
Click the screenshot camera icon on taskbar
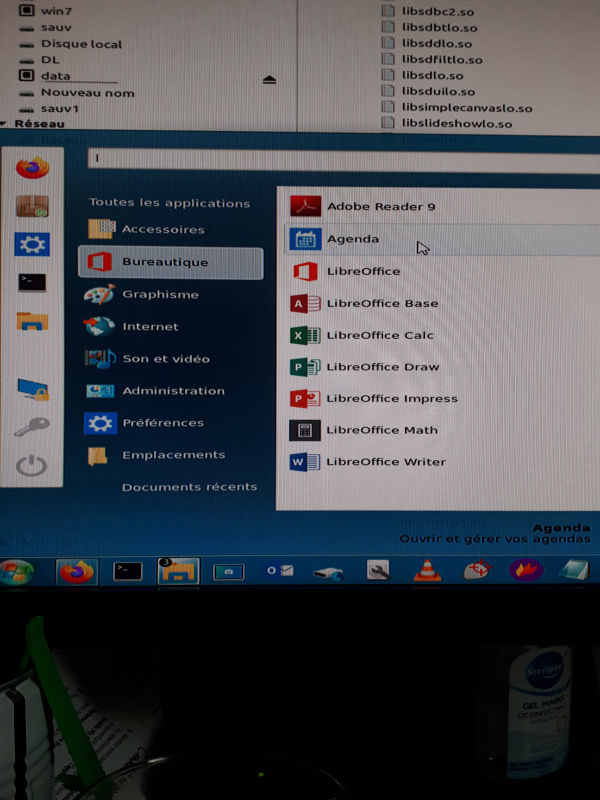[229, 572]
